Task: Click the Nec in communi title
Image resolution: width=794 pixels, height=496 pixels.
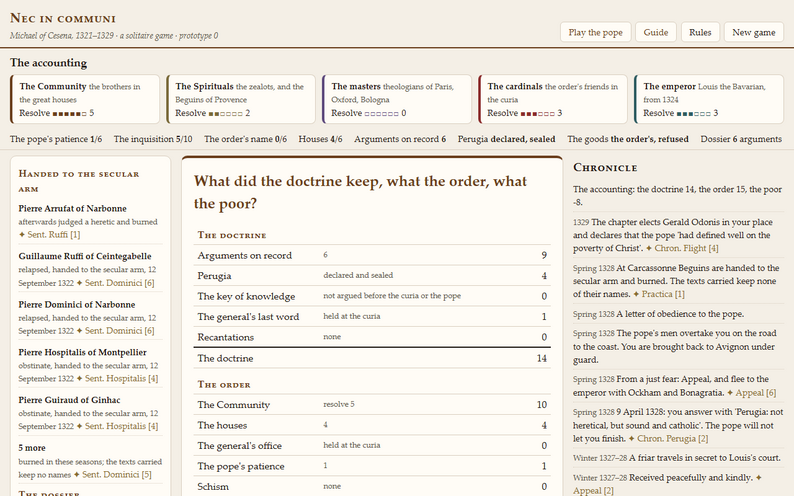Action: 63,18
